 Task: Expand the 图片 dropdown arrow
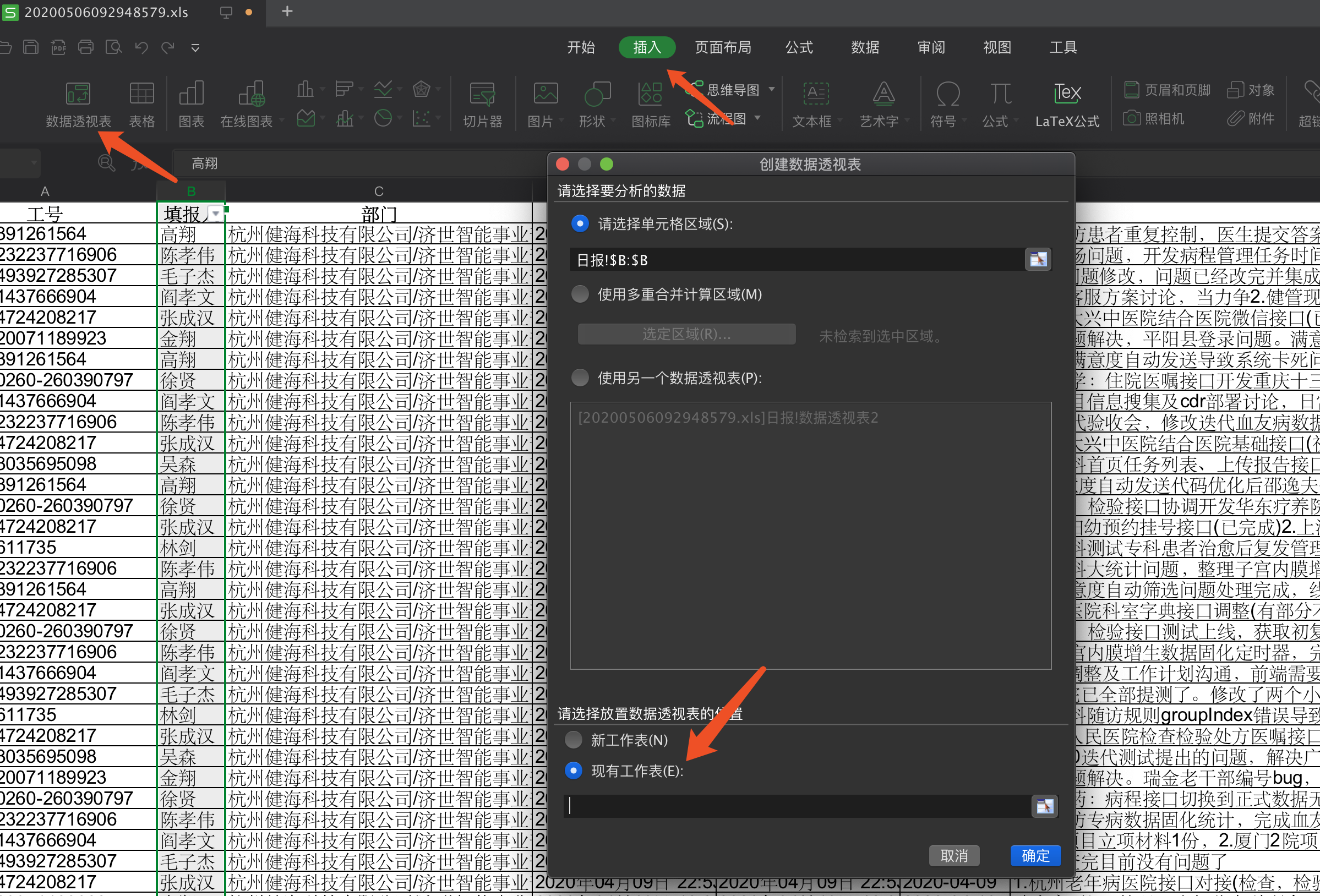(561, 120)
